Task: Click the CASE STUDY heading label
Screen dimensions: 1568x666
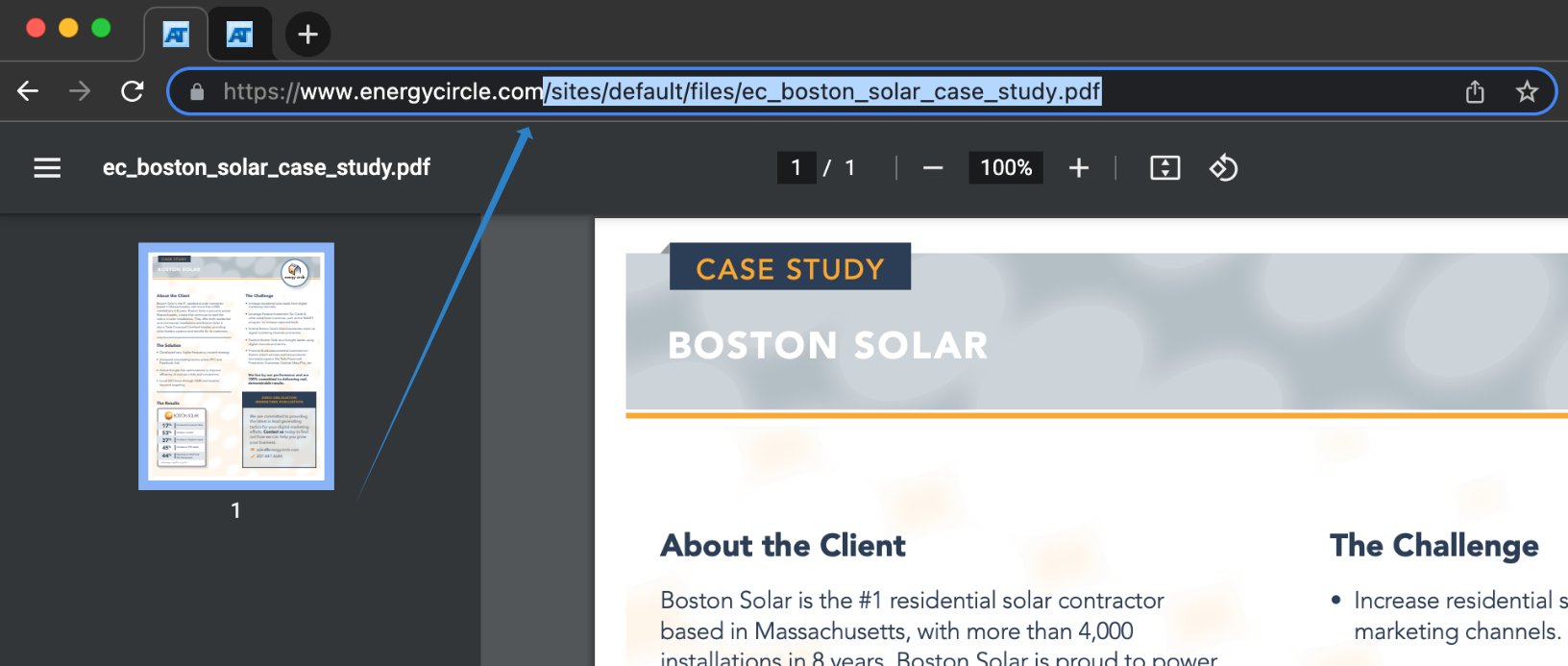Action: pos(790,269)
